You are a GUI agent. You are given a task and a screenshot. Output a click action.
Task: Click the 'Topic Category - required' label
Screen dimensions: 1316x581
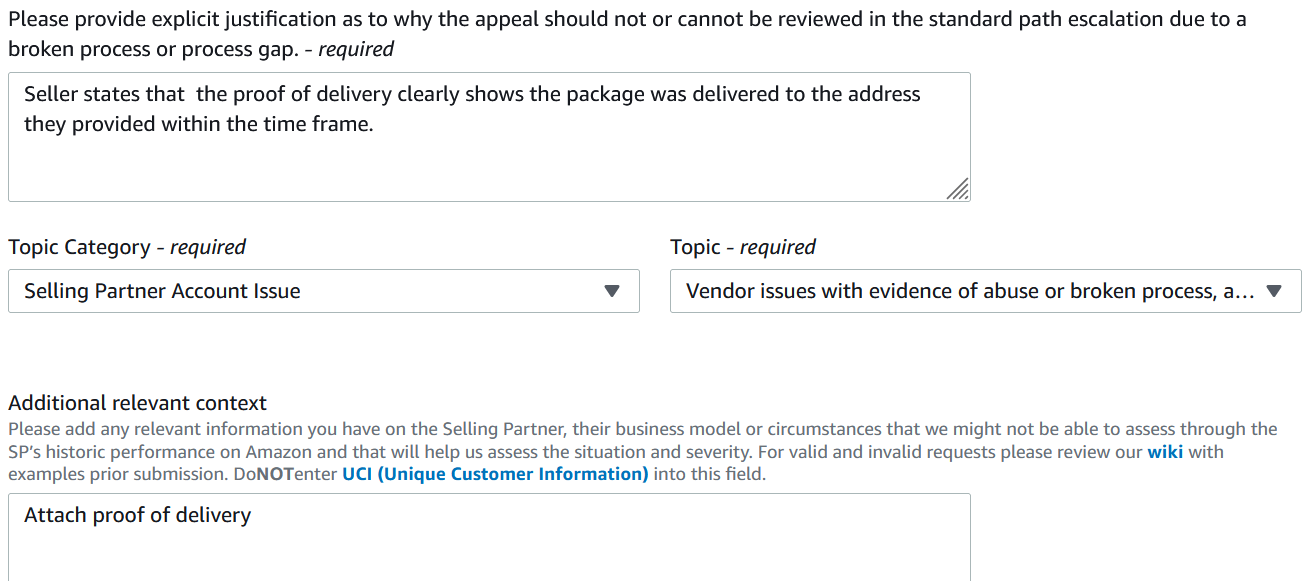(x=127, y=247)
